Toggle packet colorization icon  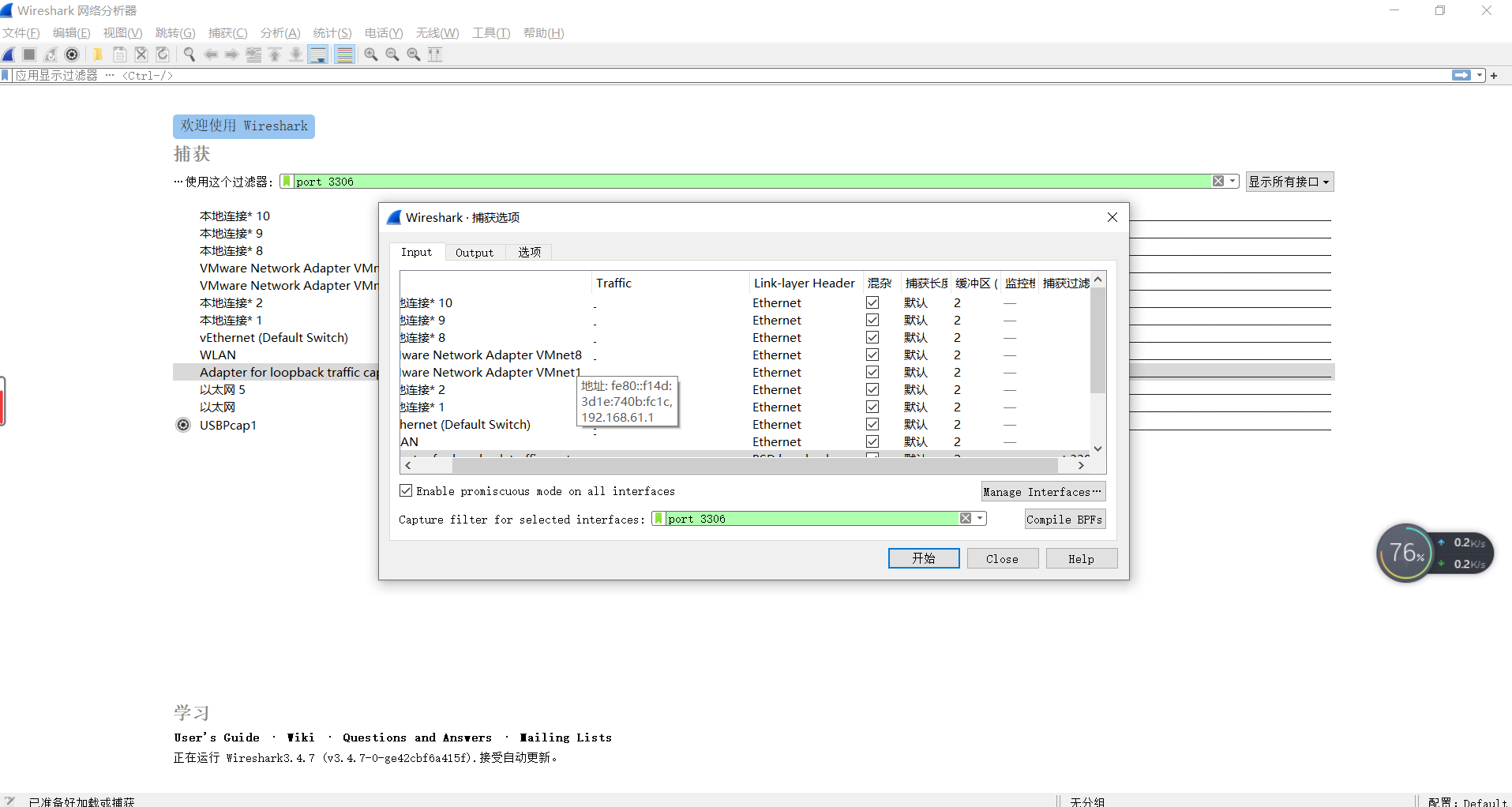344,54
